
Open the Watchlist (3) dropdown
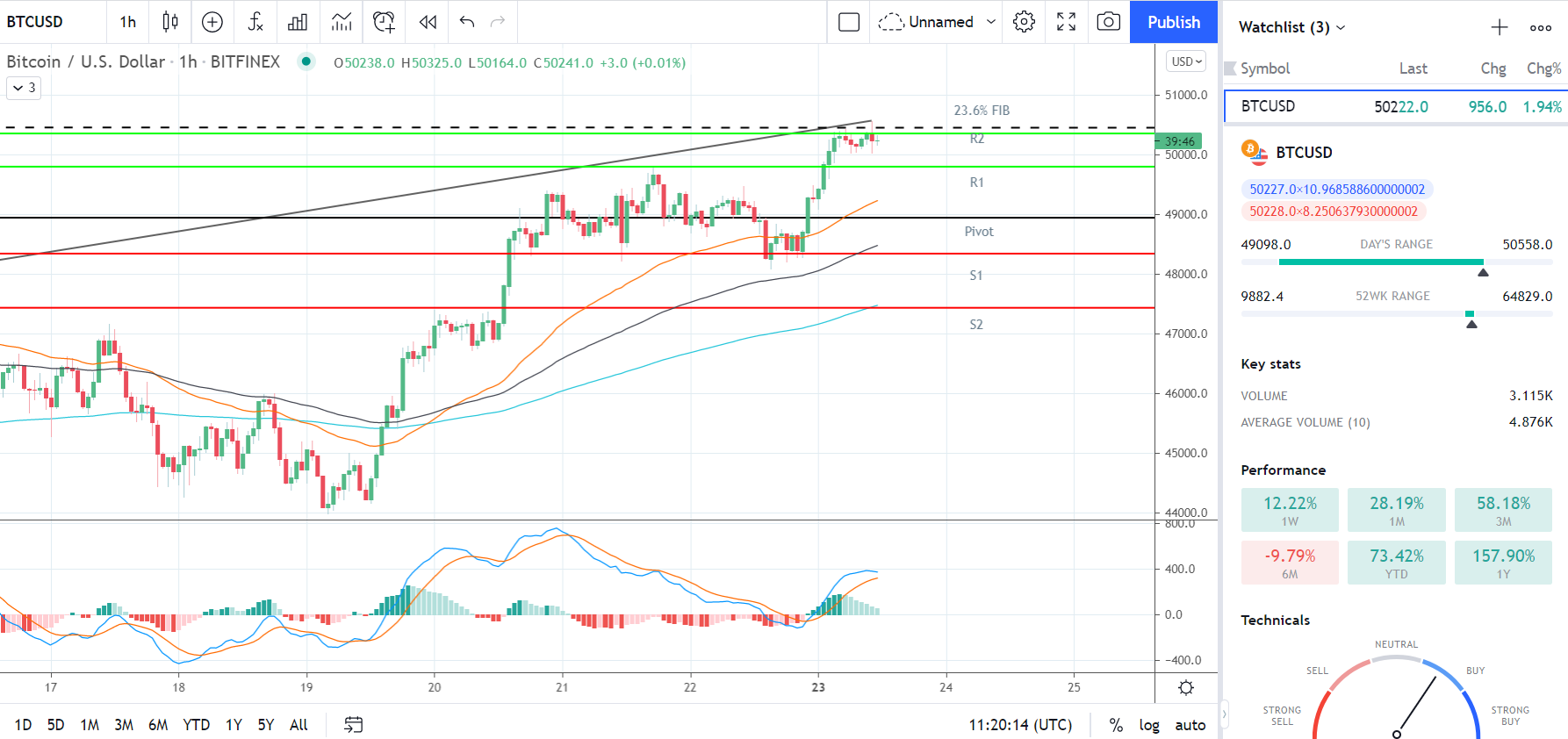point(1291,27)
